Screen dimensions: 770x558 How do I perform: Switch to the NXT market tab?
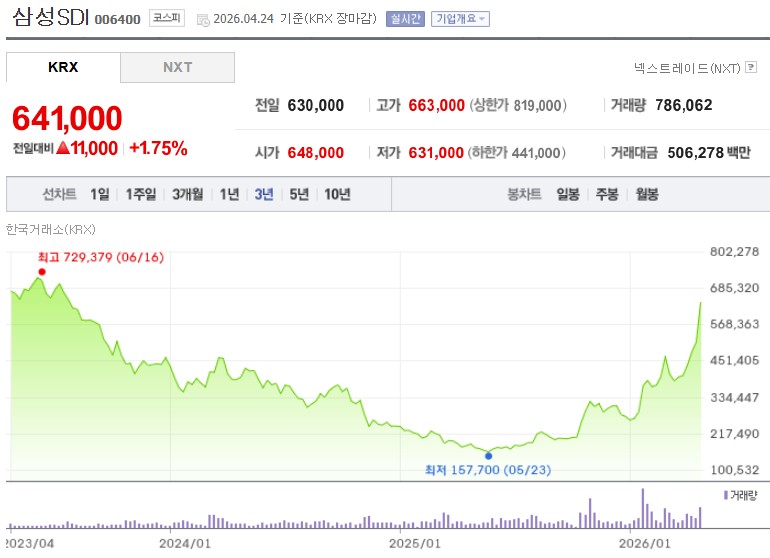click(x=177, y=67)
